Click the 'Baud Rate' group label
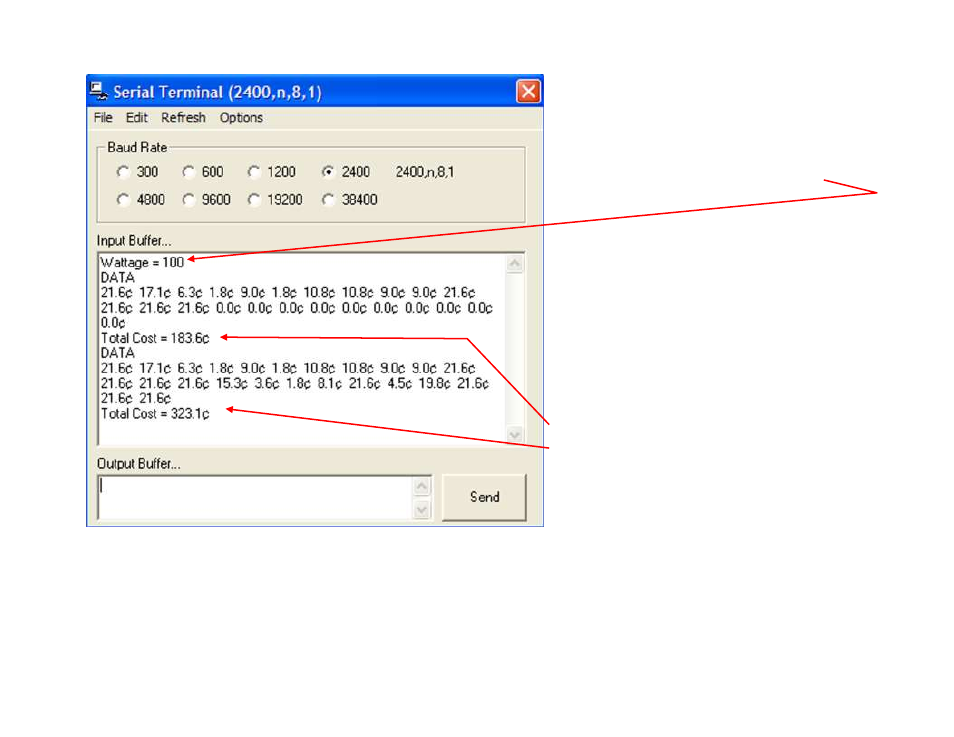 click(x=137, y=147)
